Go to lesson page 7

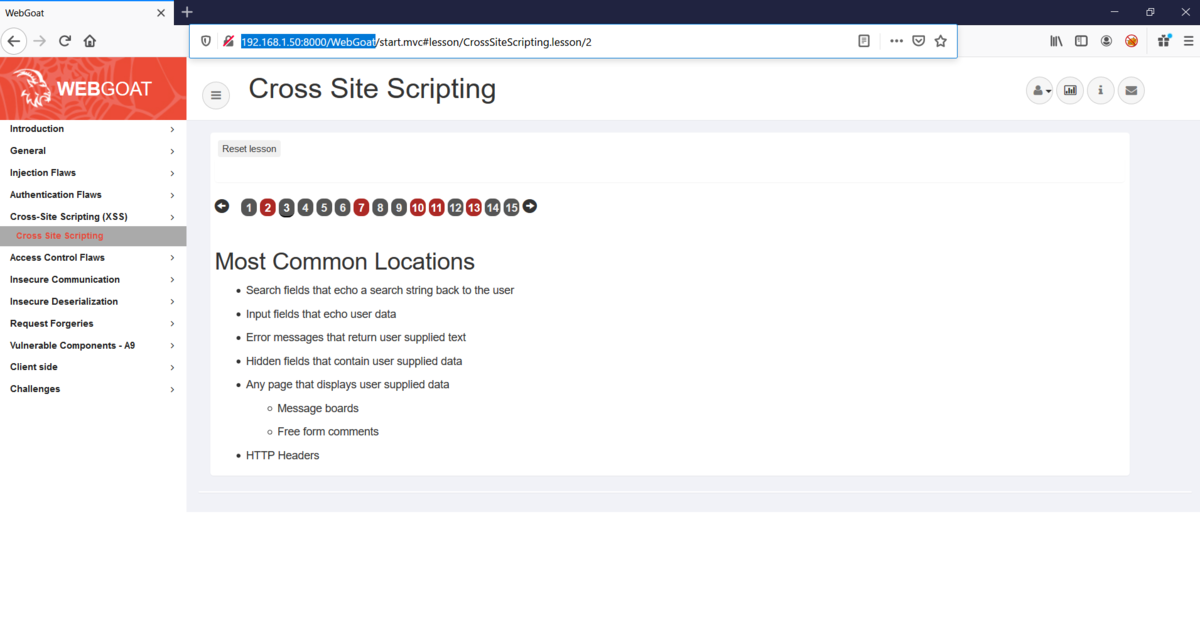[361, 208]
